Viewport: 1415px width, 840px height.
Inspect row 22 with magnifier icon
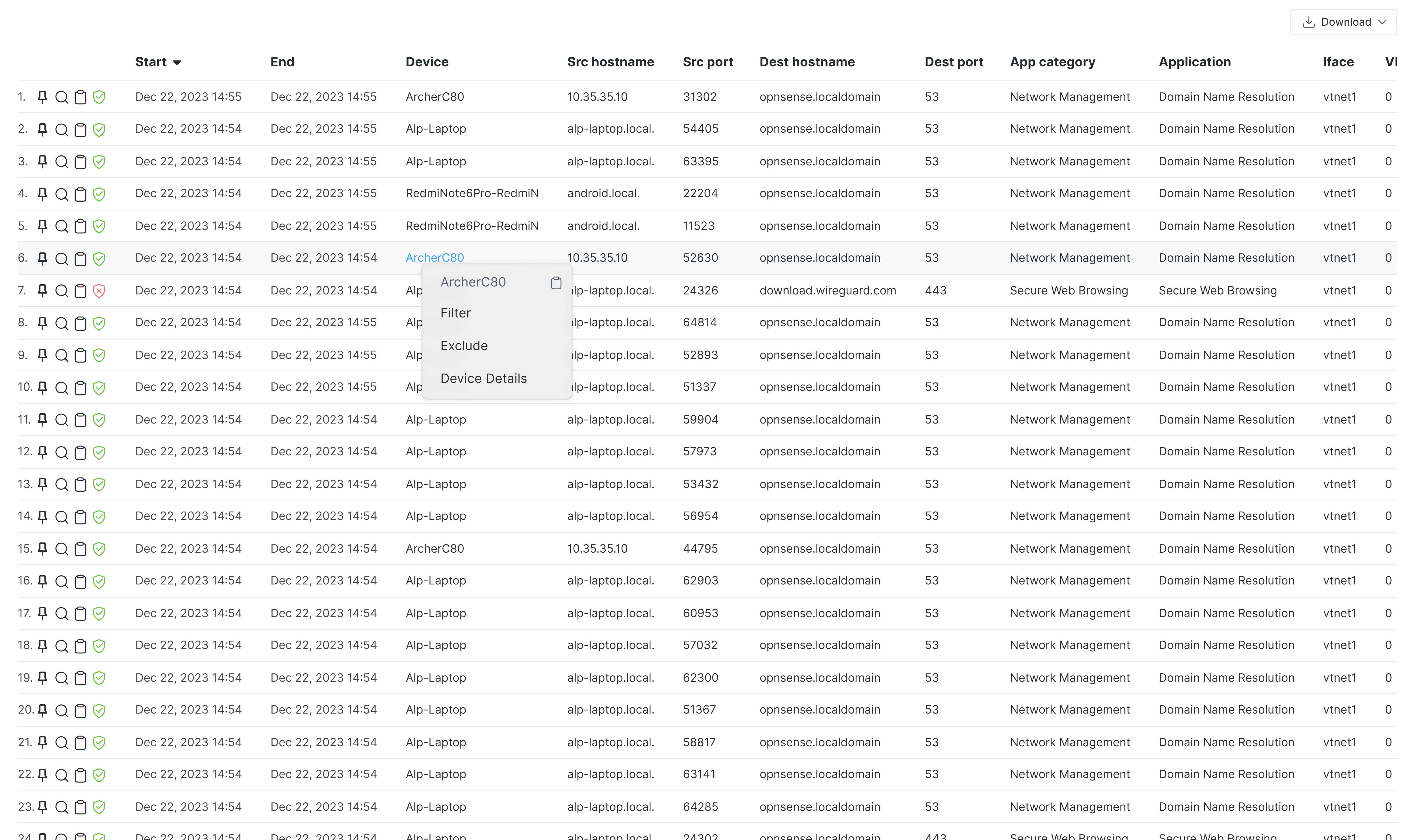(62, 775)
